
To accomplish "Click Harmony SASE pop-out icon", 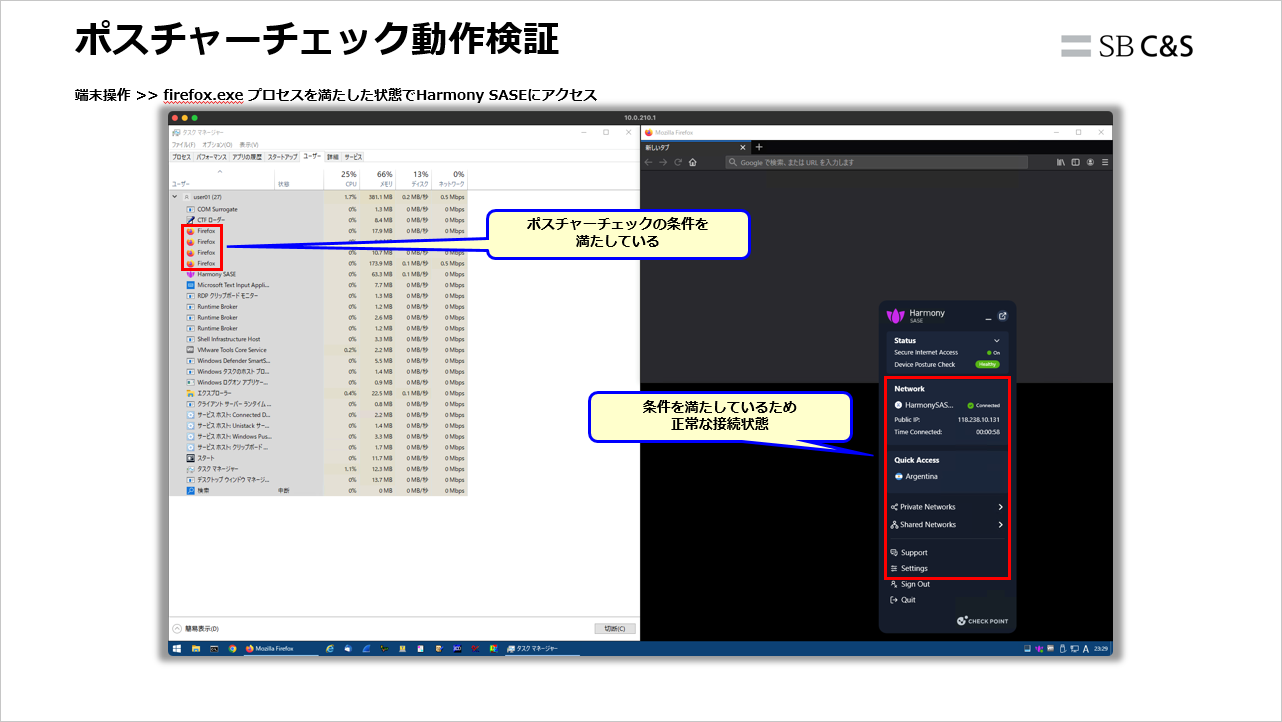I will click(1003, 316).
